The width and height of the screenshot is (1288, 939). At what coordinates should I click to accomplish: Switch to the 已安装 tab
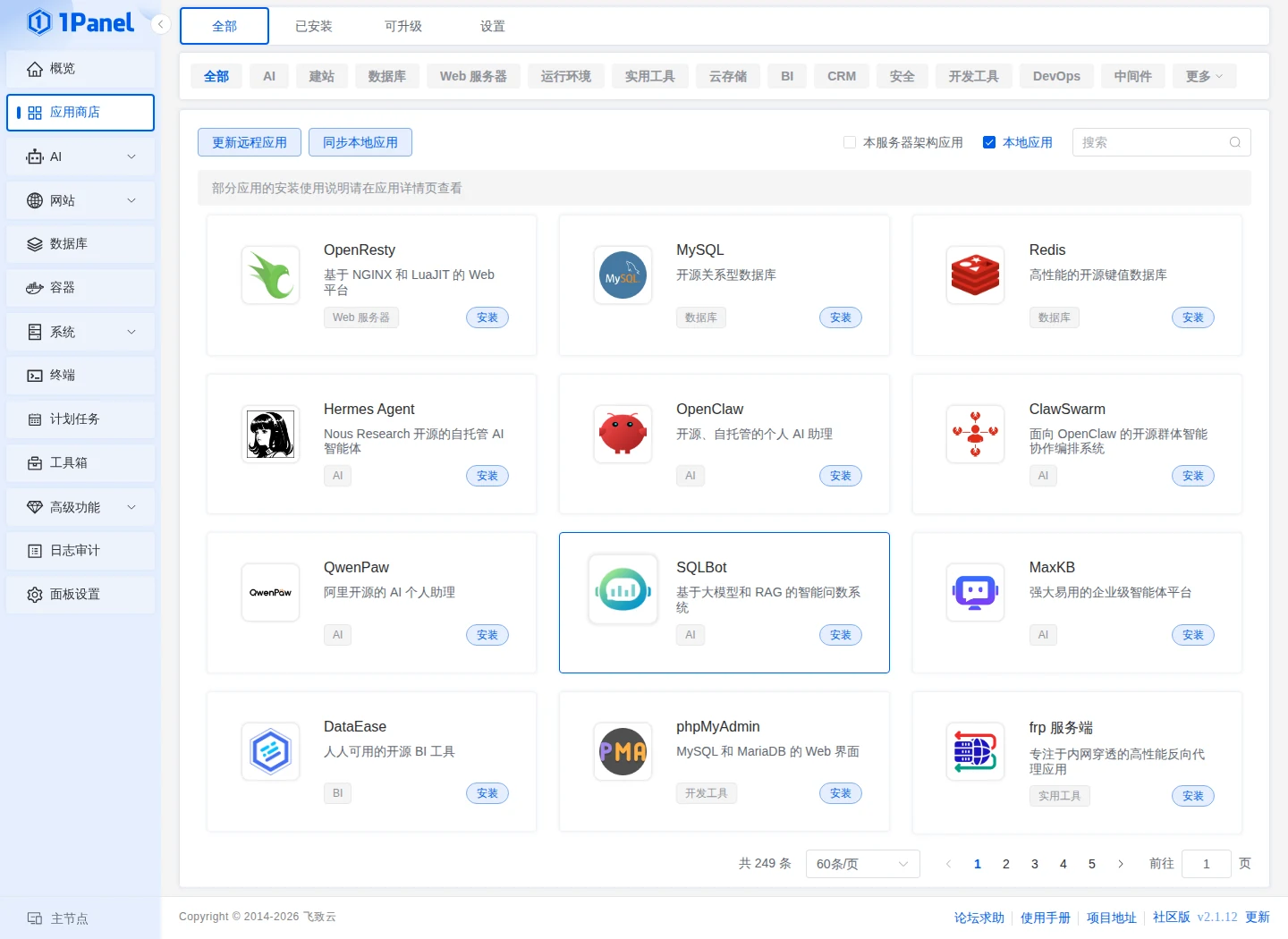[314, 26]
